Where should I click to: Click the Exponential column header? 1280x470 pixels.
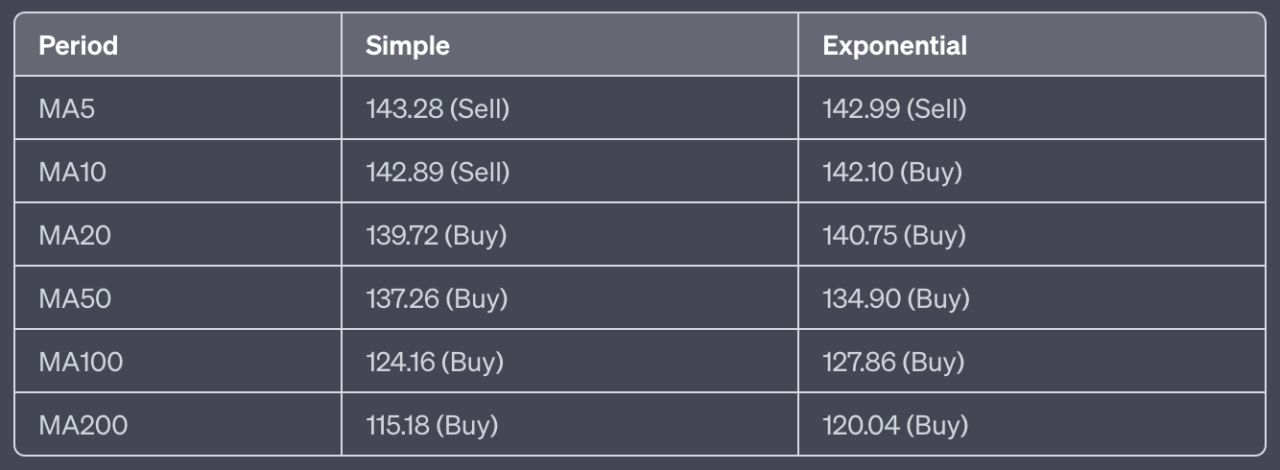[894, 46]
